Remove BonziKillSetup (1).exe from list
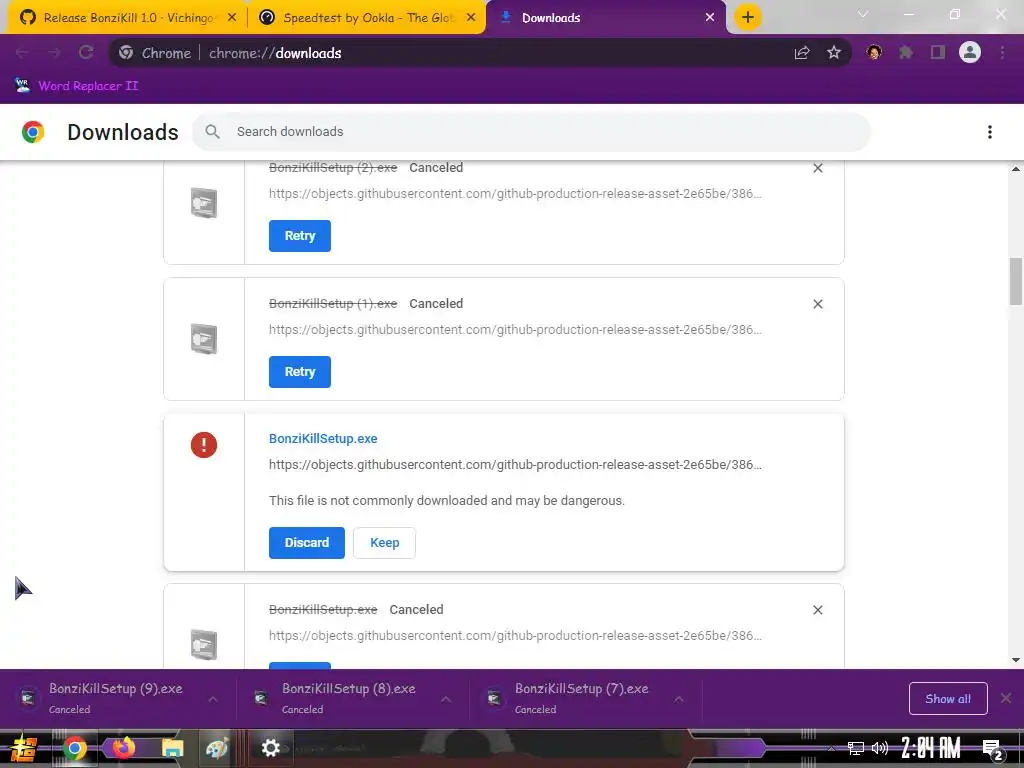 [818, 304]
